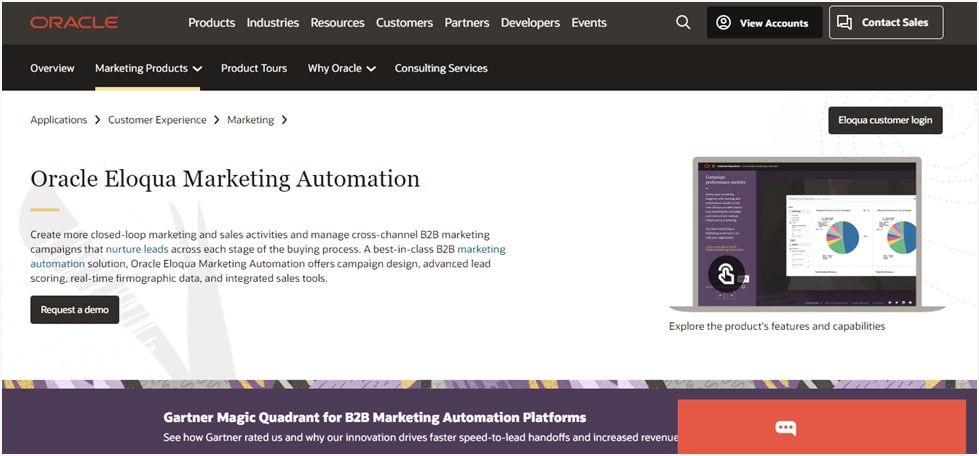This screenshot has height=456, width=979.
Task: Click the play icon on laptop preview
Action: (726, 274)
